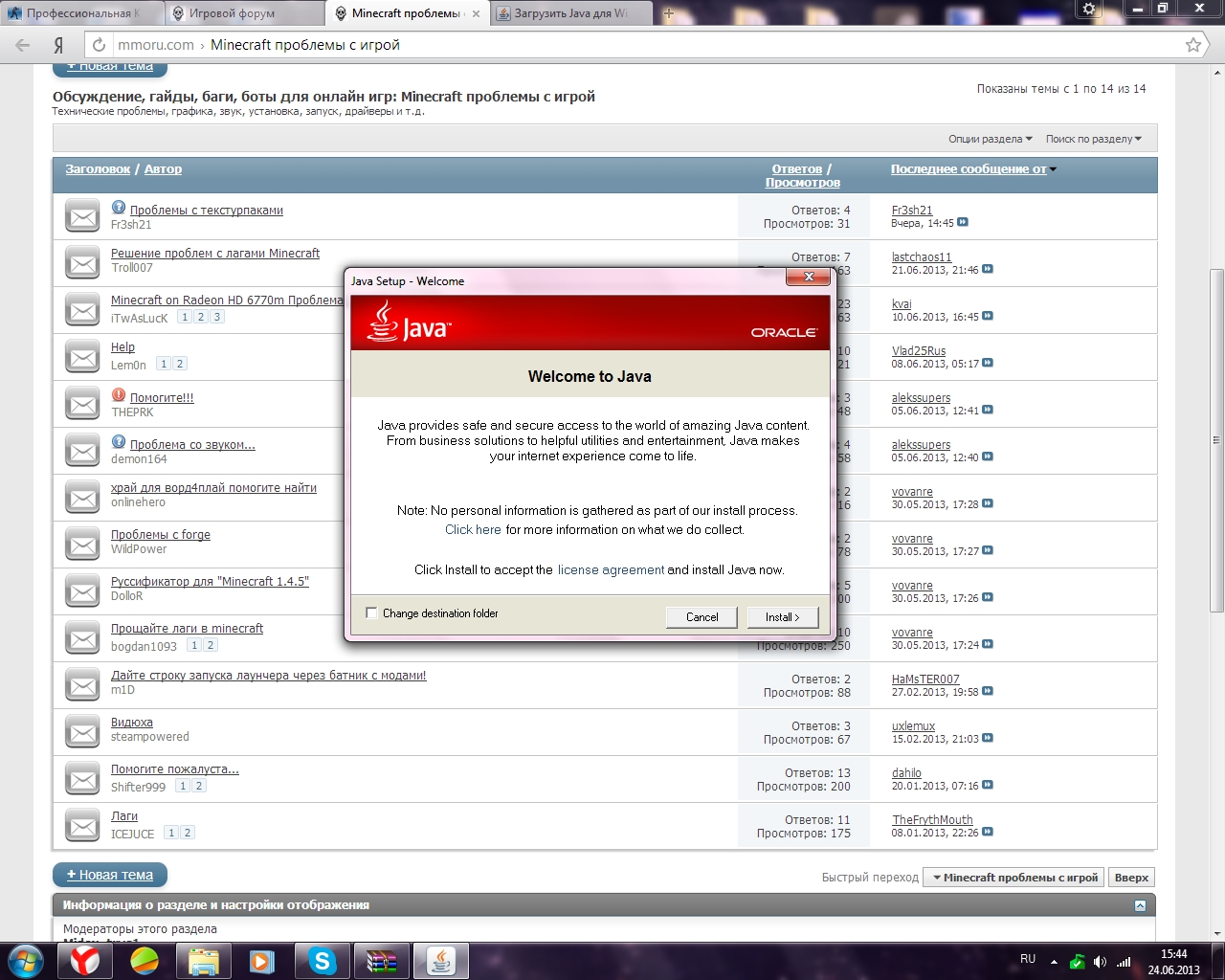Open user profile 'dahilo'
The width and height of the screenshot is (1225, 980).
point(906,772)
